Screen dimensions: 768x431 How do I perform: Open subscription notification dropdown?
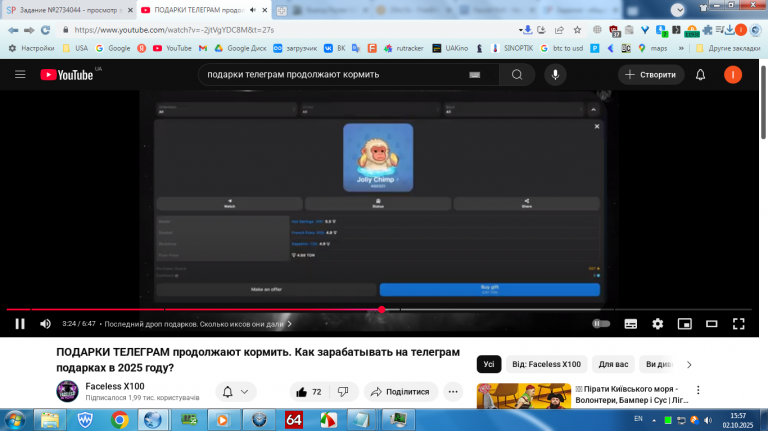236,392
